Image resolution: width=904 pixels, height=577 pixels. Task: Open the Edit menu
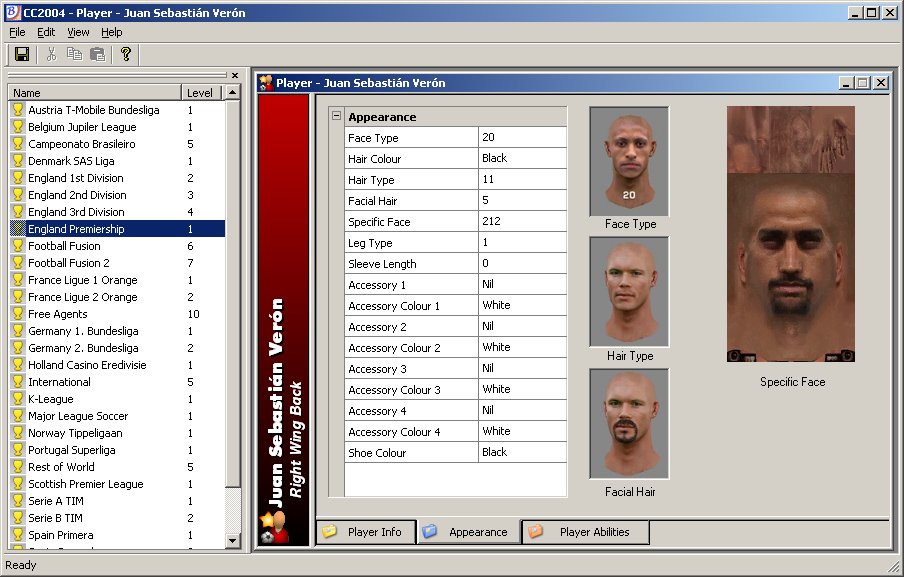(x=46, y=32)
